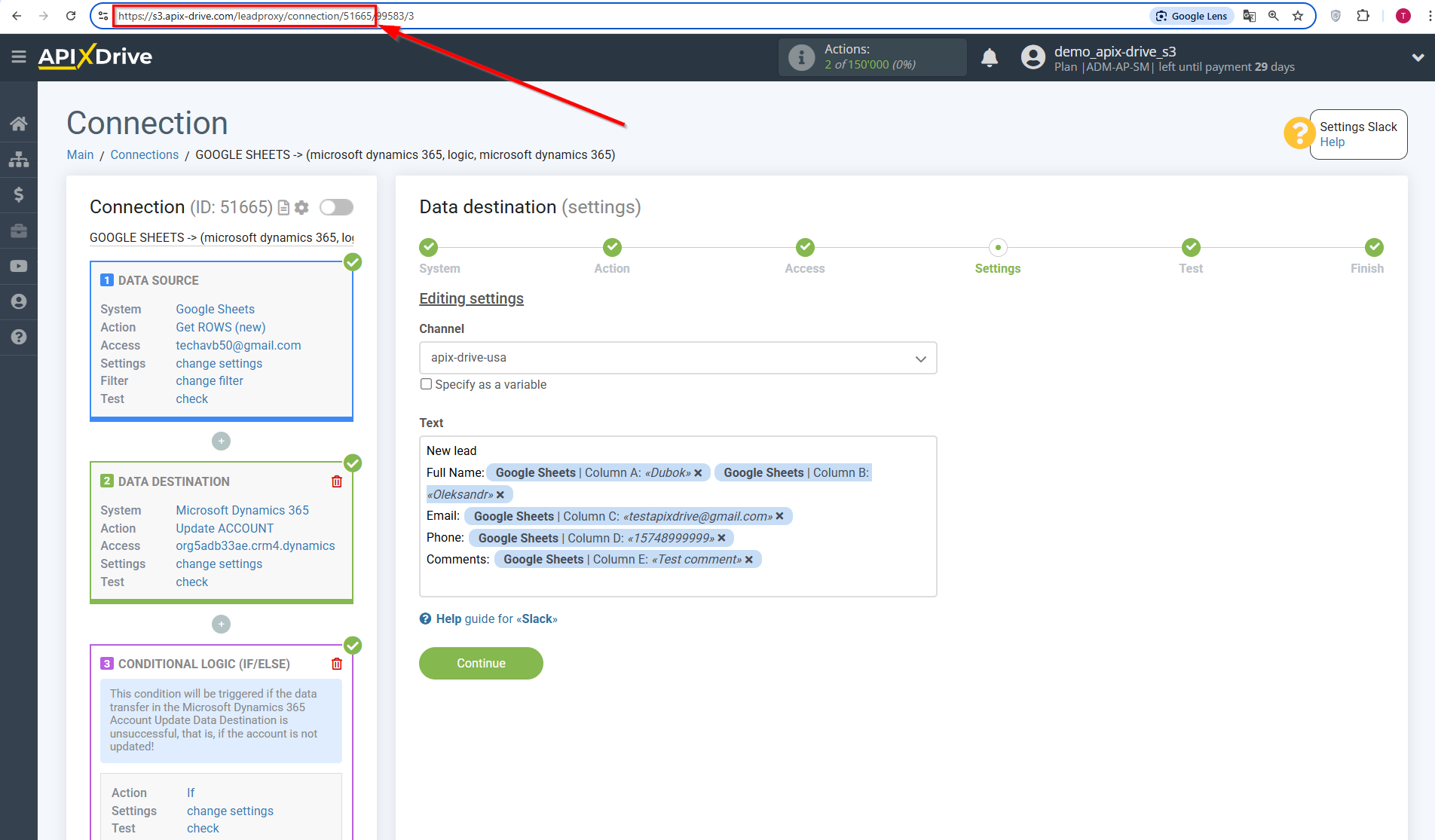1435x840 pixels.
Task: Go to the Settings step
Action: coord(998,247)
